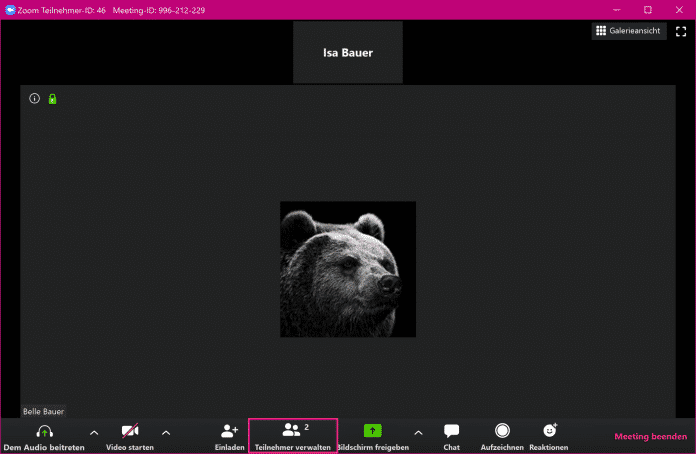
Task: Click Meeting beenden to end the meeting
Action: pos(650,436)
